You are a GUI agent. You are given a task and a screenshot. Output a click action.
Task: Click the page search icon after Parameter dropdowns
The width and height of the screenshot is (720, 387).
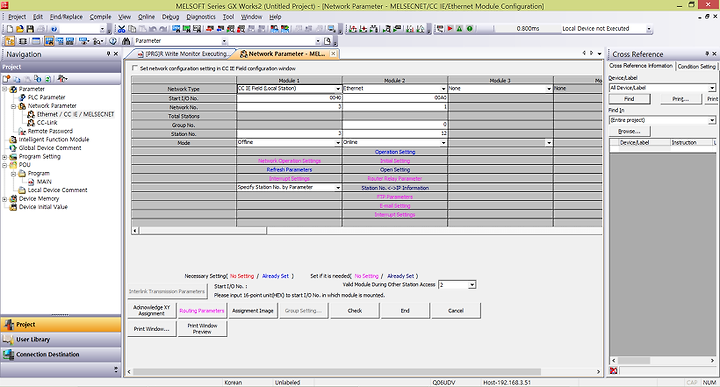(x=327, y=41)
